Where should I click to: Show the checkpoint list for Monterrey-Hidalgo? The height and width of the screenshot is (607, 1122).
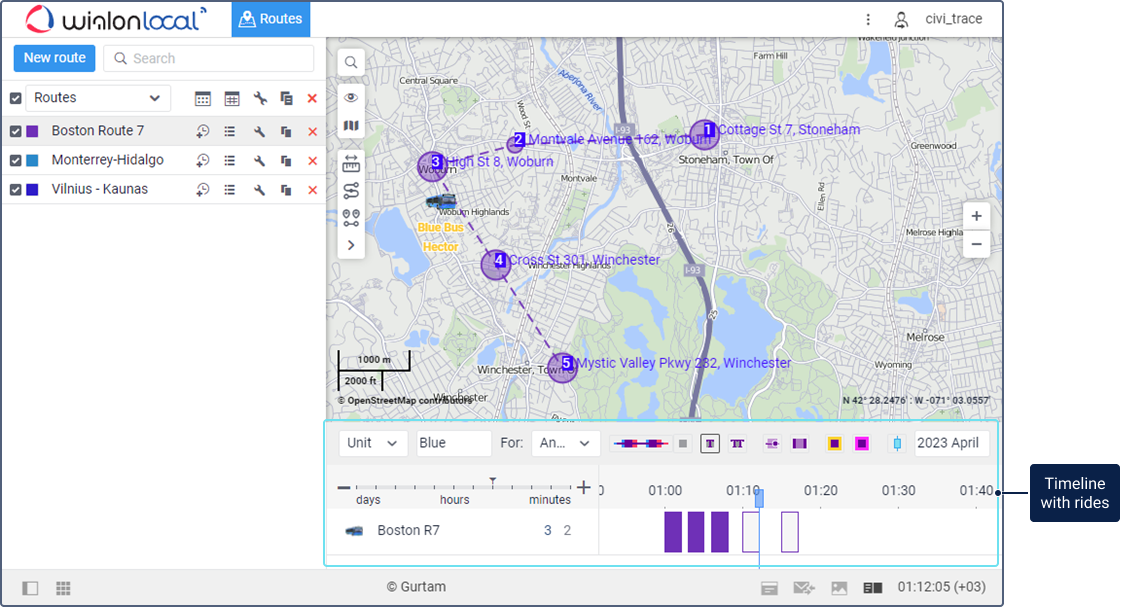(x=230, y=161)
